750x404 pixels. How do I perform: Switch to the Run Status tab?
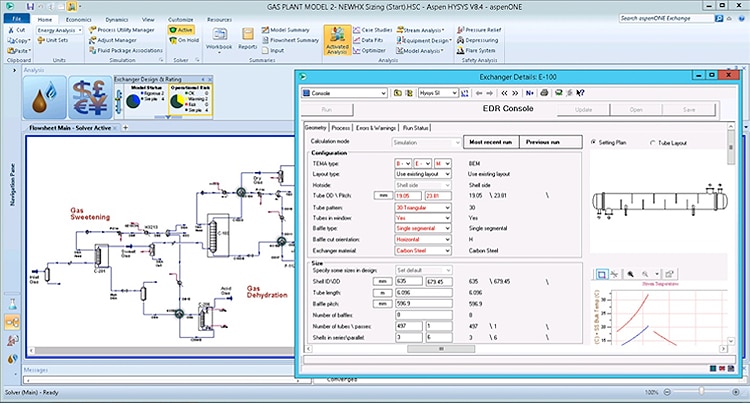tap(415, 128)
